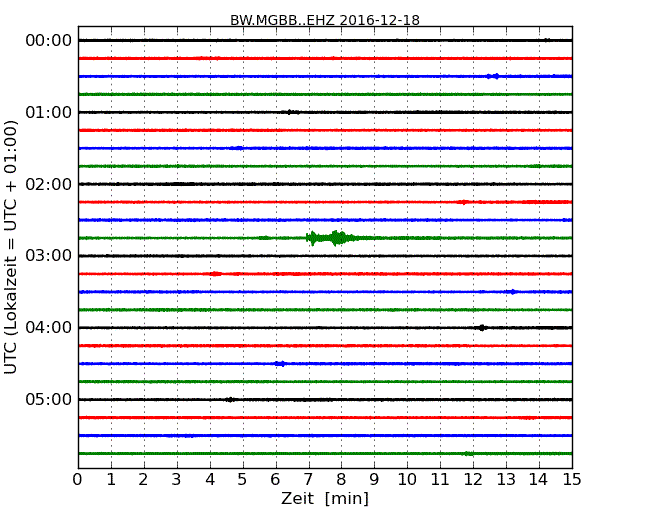Select the 03:00 y-axis tick label

[49, 256]
